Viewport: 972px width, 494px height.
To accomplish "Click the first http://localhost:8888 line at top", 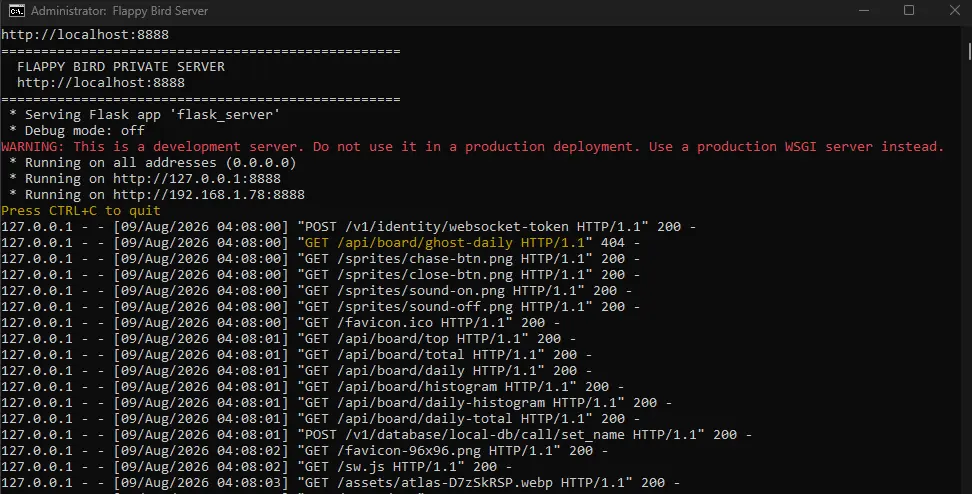I will click(85, 35).
